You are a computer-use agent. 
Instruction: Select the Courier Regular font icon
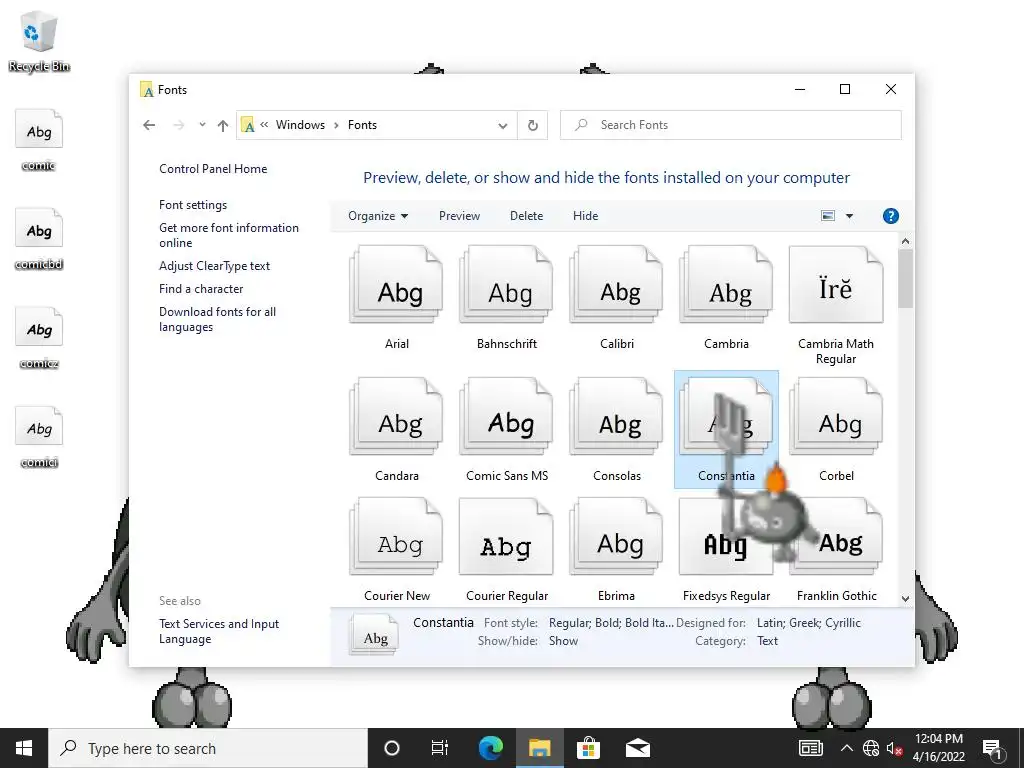[506, 537]
